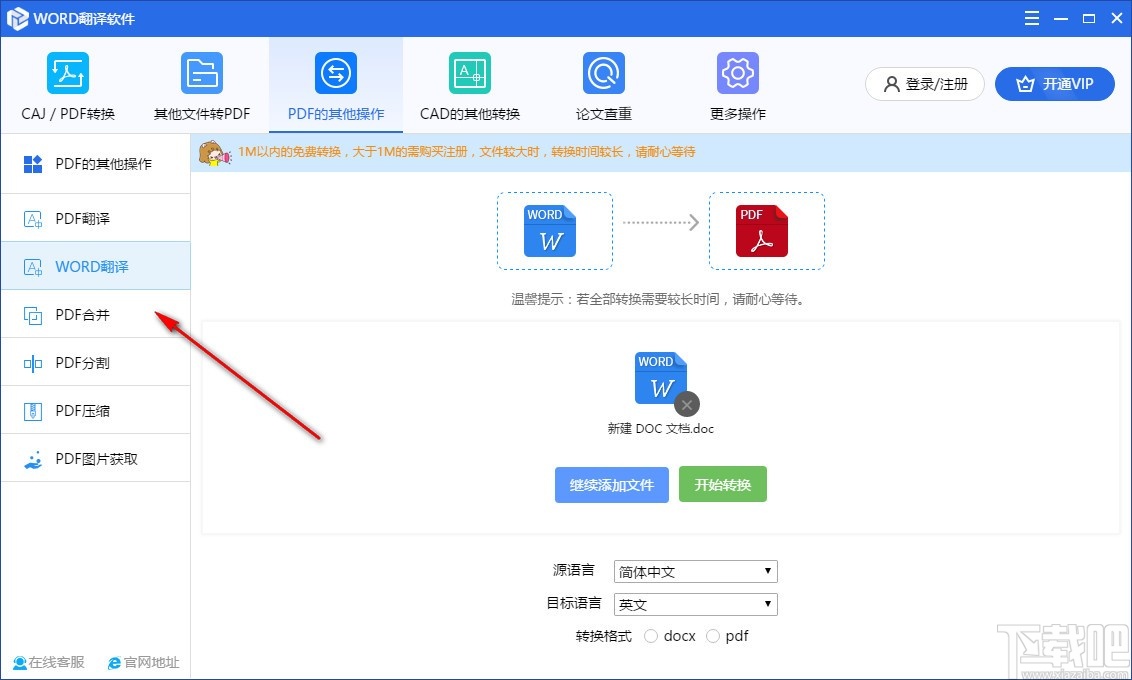Select the CAJ/PDF转换 conversion tool
The height and width of the screenshot is (680, 1132).
tap(66, 85)
